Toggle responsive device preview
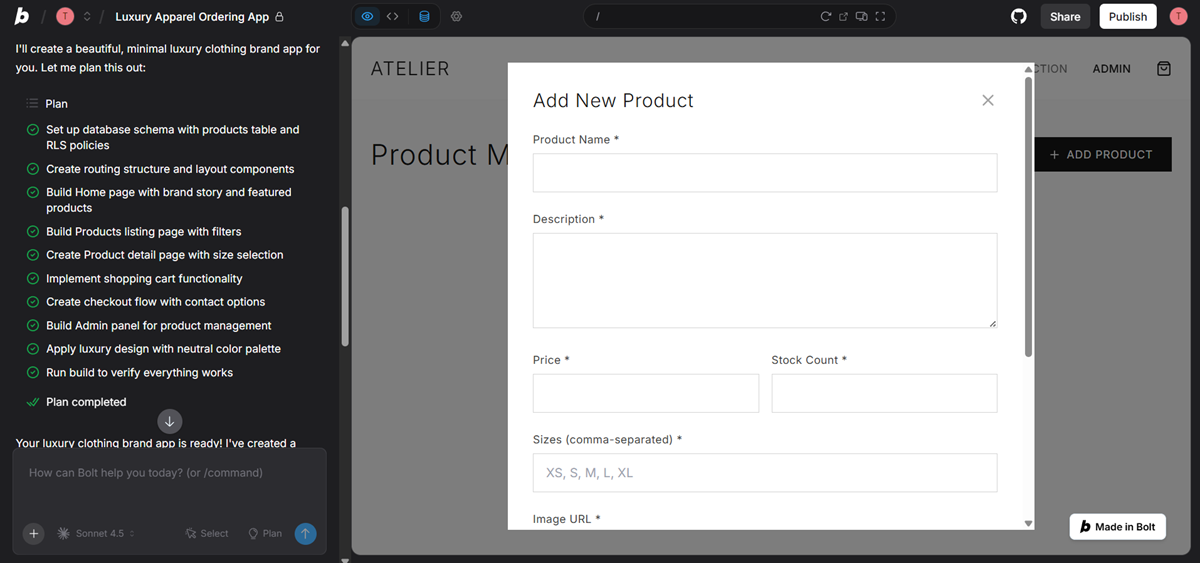This screenshot has height=563, width=1200. [861, 17]
